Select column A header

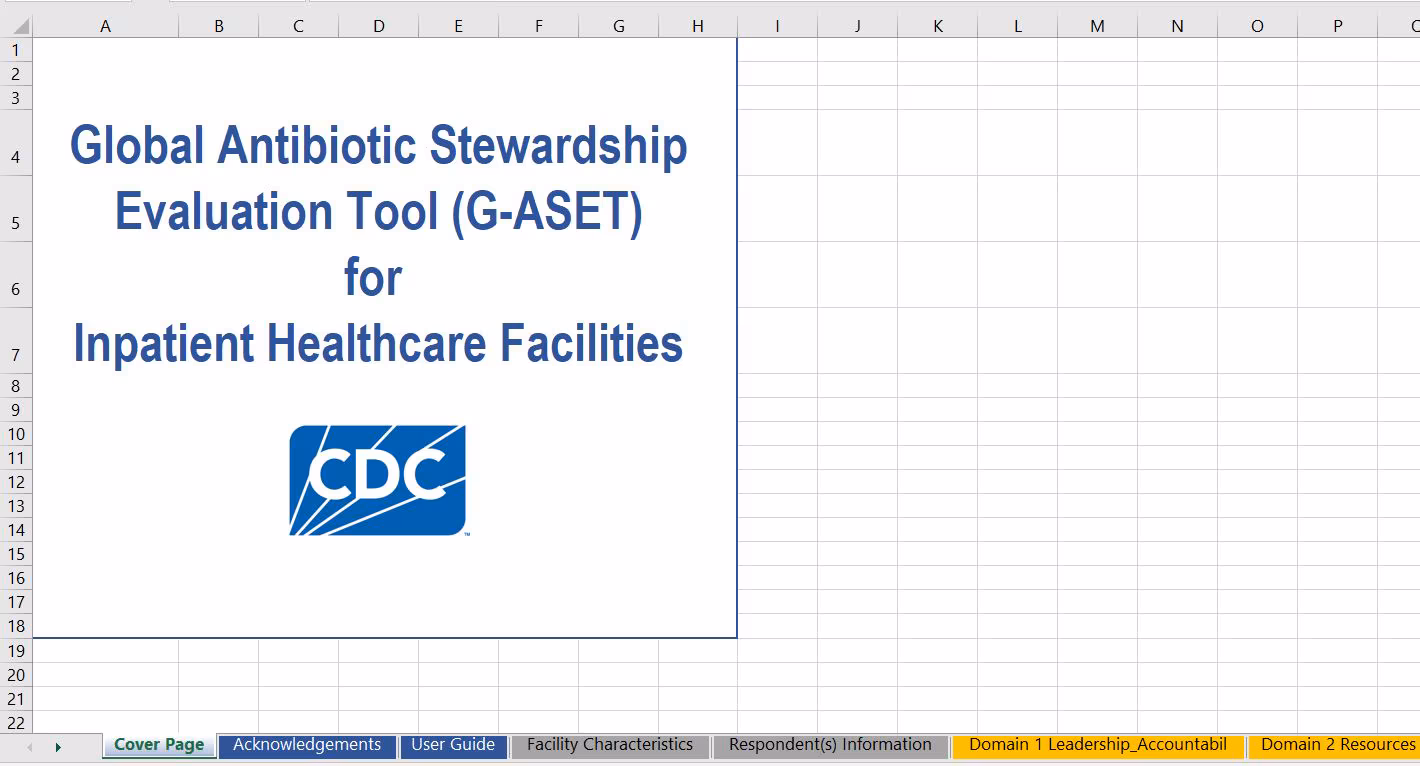105,27
